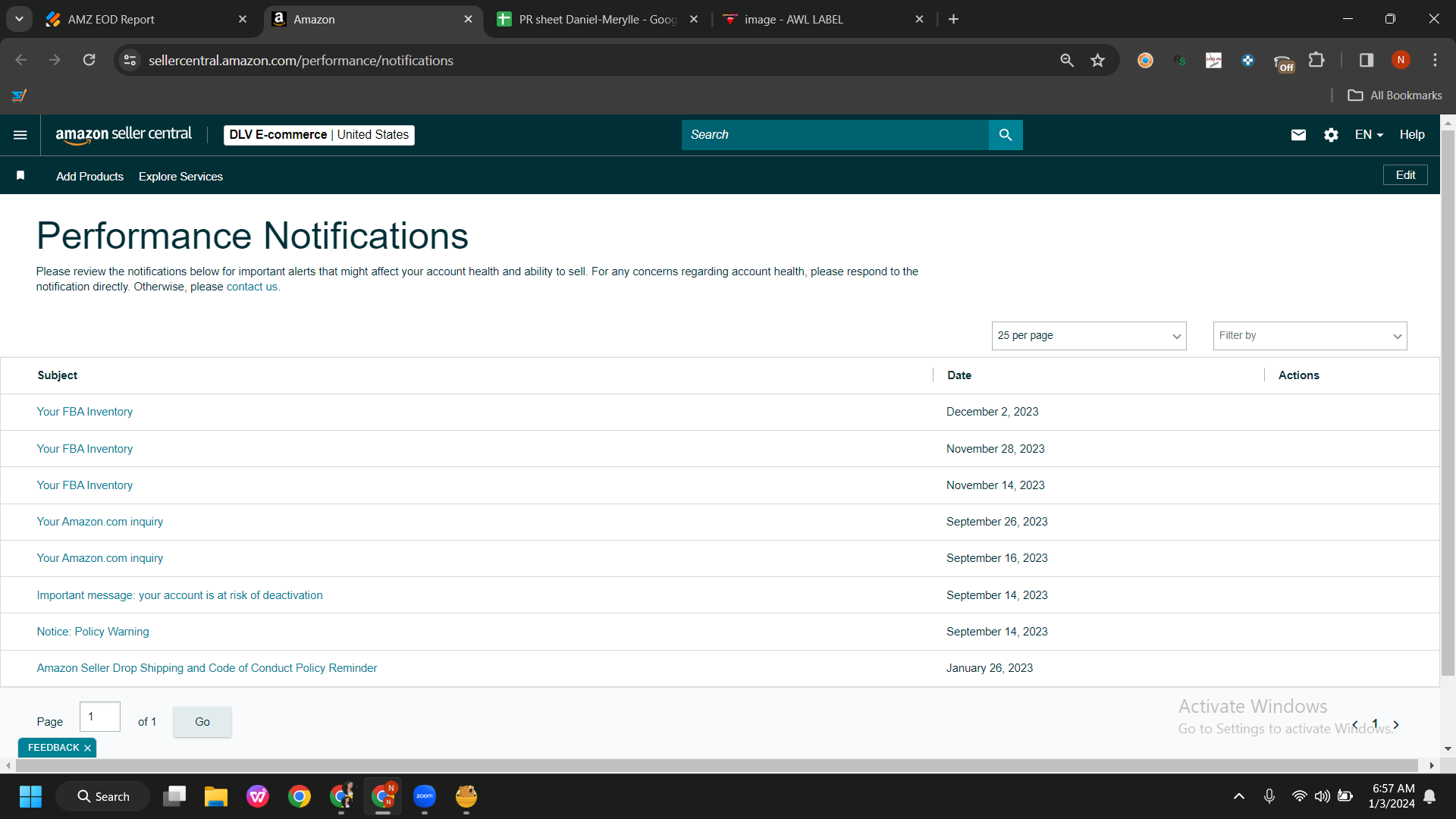Open Explore Services menu item
Viewport: 1456px width, 819px height.
coord(180,176)
